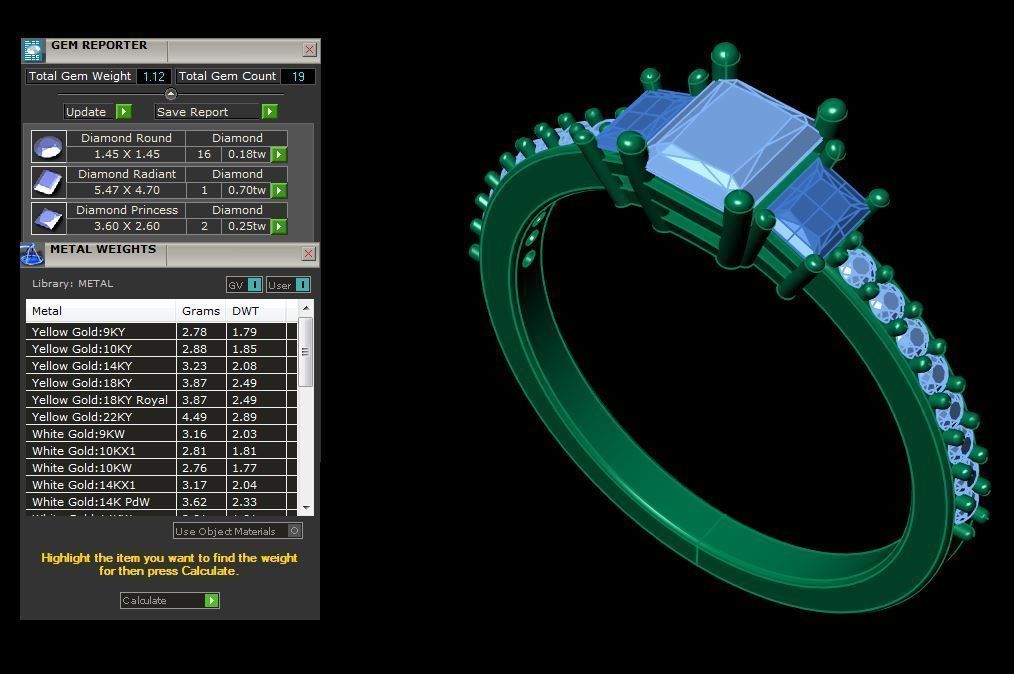Click green arrow beside 0.25tw
The image size is (1014, 674).
279,226
